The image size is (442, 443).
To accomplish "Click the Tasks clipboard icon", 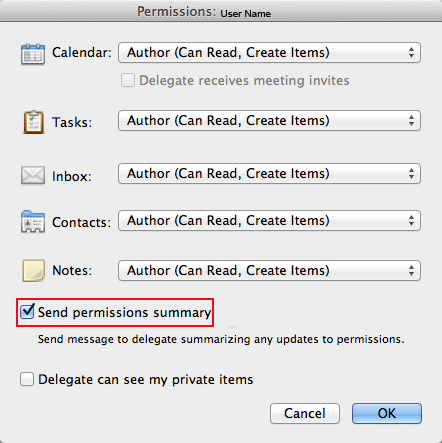I will (x=33, y=122).
